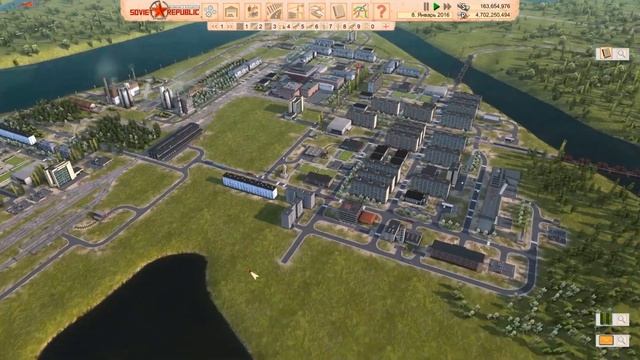
Task: Add item with red plus on quick bar
Action: (386, 27)
